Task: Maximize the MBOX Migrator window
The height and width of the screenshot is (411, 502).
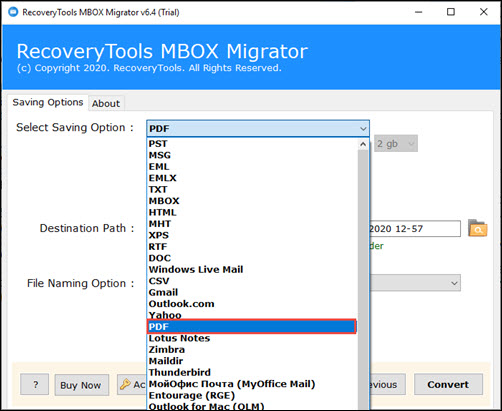Action: pos(451,12)
